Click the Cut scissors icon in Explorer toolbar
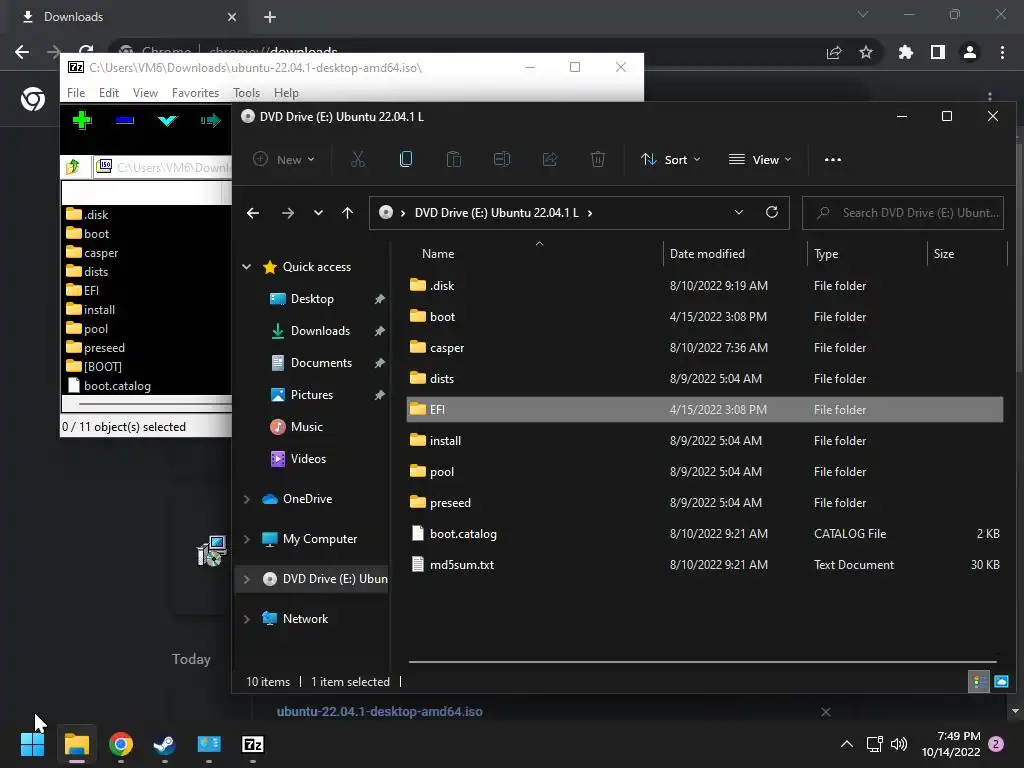Viewport: 1024px width, 768px height. coord(358,159)
